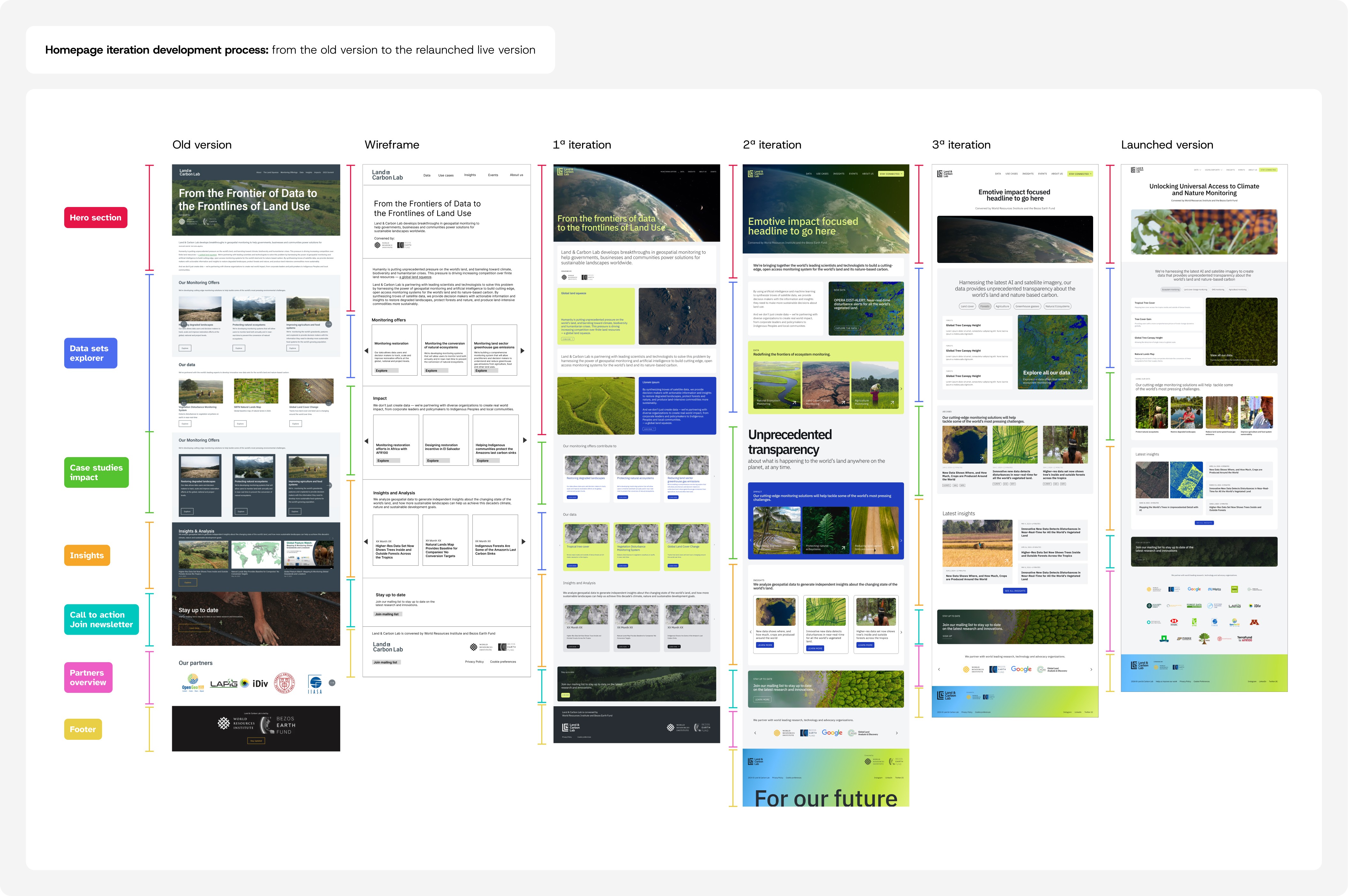
Task: Select the red Hero section label tag
Action: [96, 218]
